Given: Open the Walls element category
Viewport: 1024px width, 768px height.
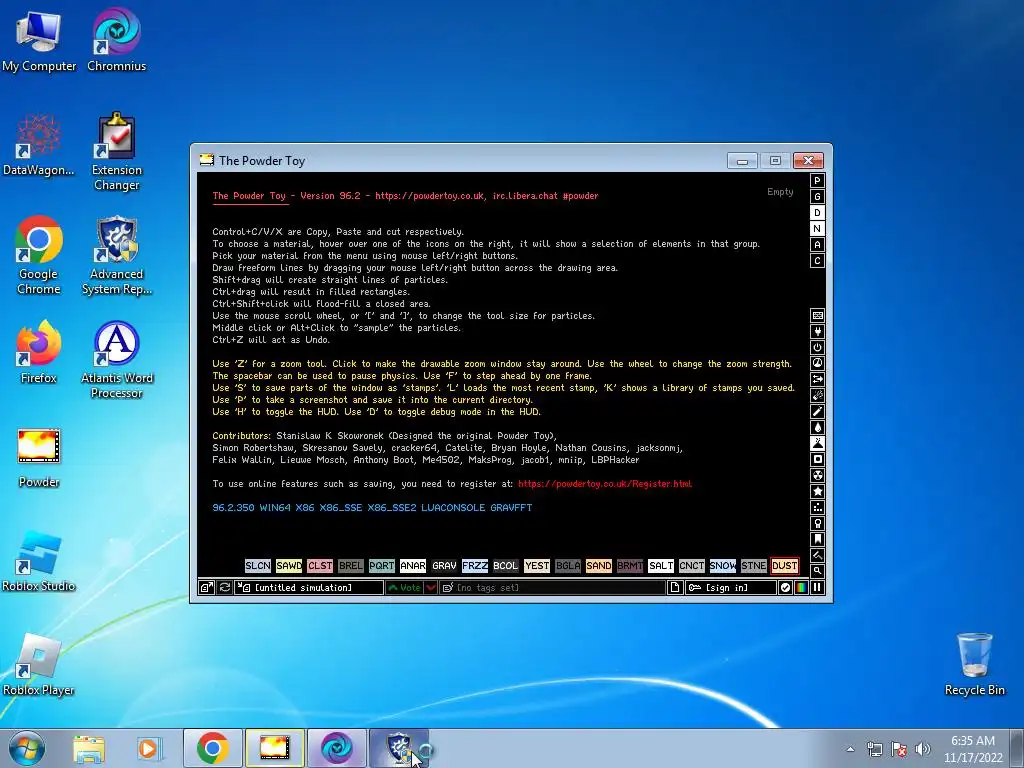Looking at the screenshot, I should pyautogui.click(x=817, y=315).
